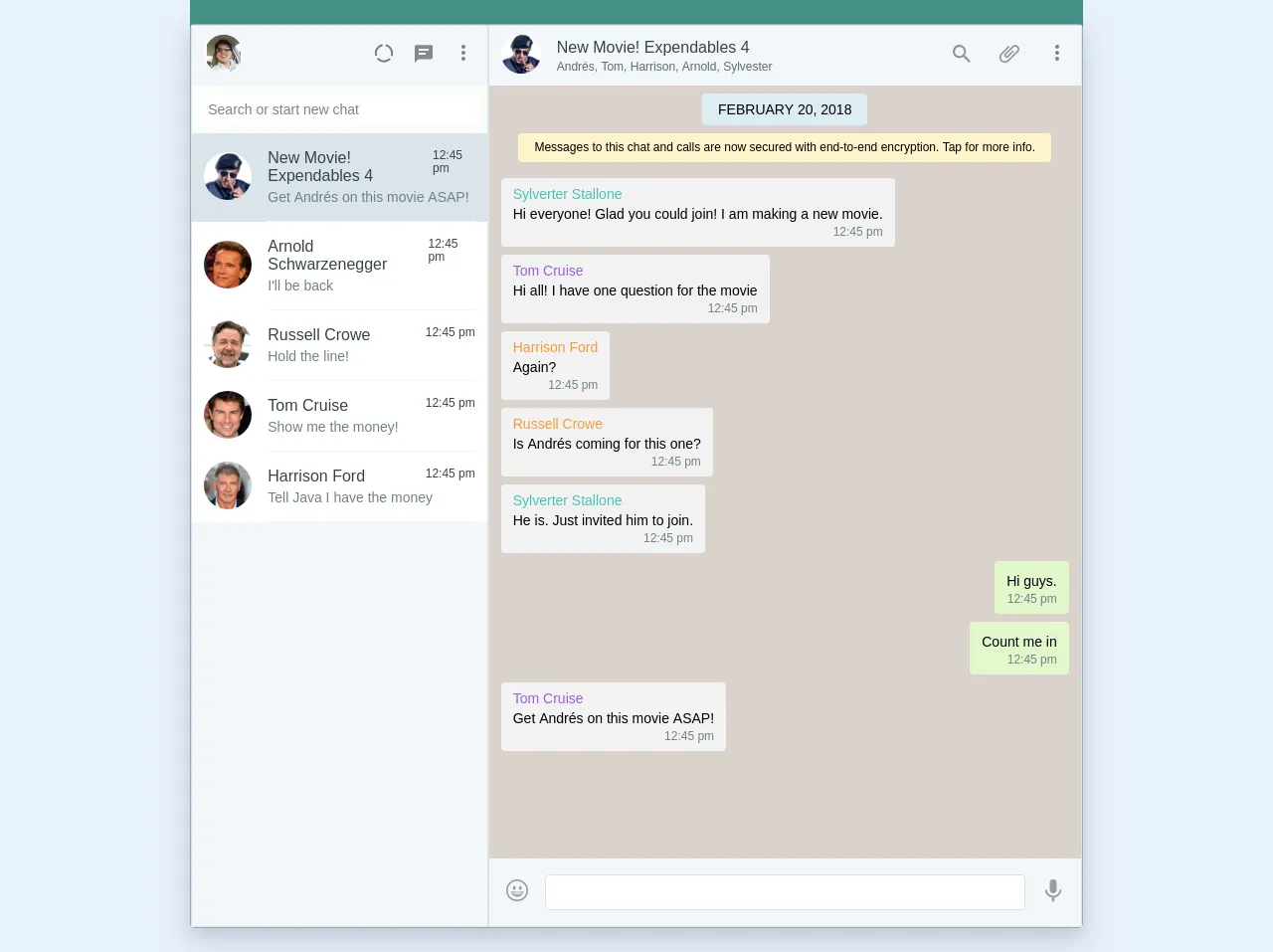This screenshot has width=1273, height=952.
Task: Select New Movie! Expendables 4 chat
Action: [x=339, y=177]
